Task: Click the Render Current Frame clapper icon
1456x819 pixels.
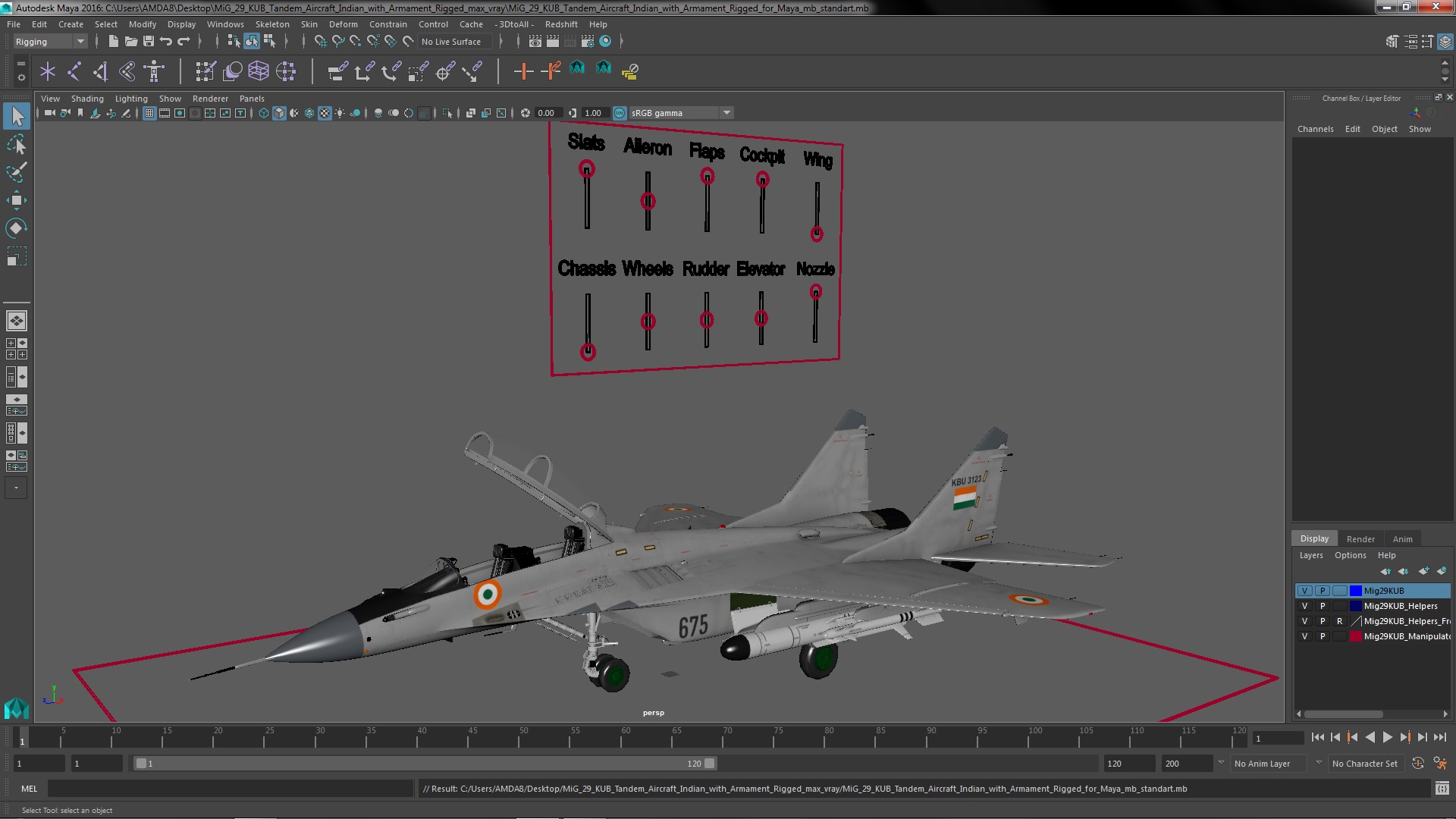Action: click(x=553, y=41)
